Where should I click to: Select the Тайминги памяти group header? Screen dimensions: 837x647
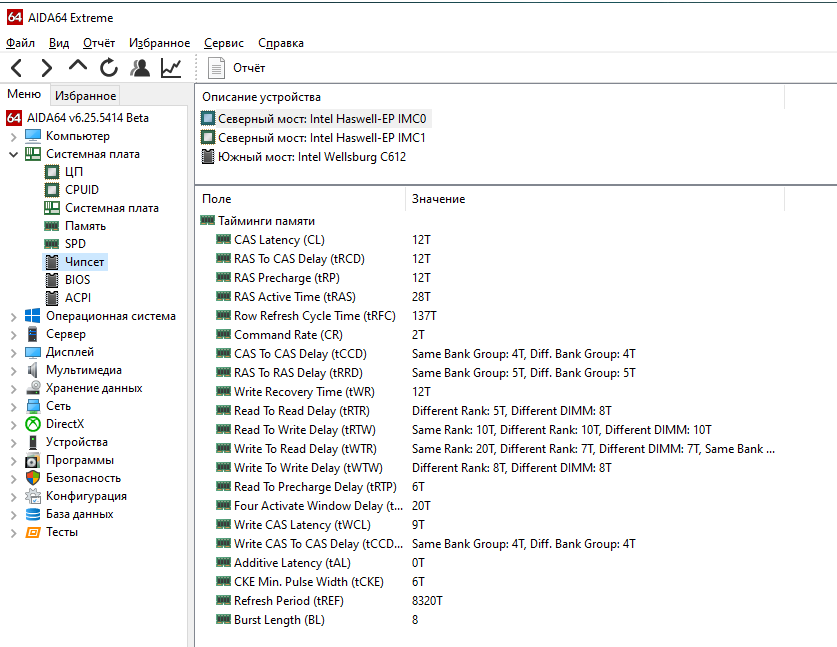click(258, 220)
